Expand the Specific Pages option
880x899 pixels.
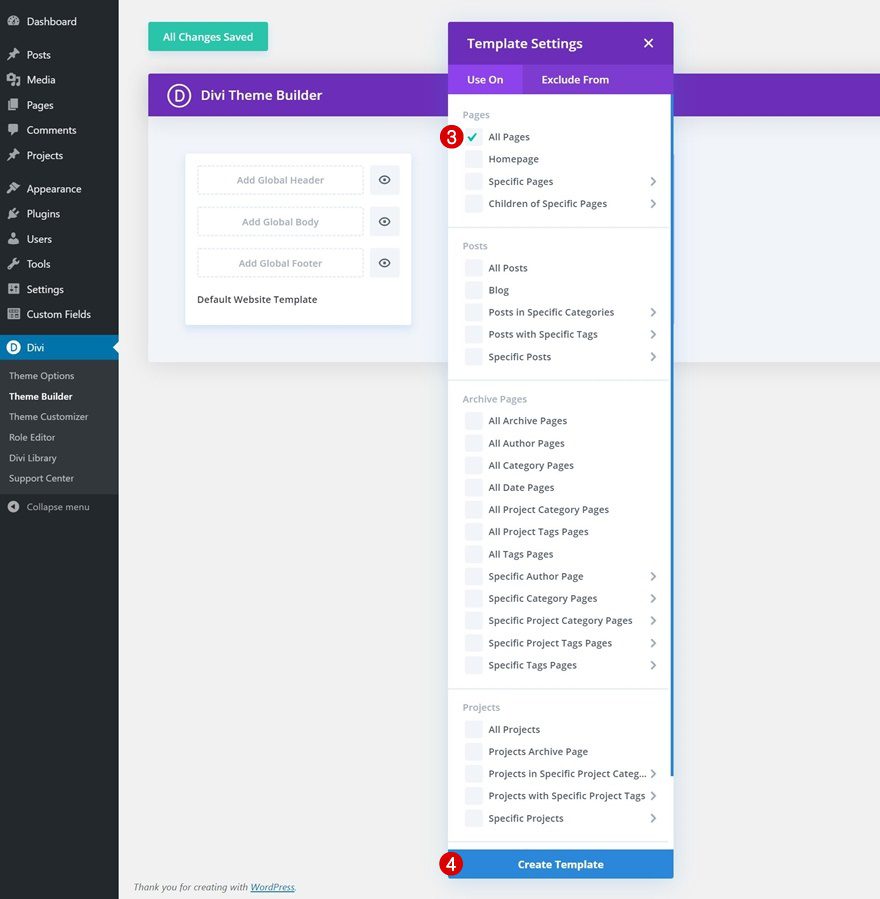(655, 180)
